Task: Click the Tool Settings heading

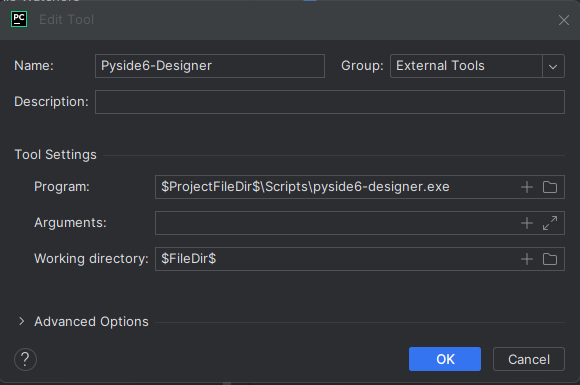Action: [x=55, y=155]
